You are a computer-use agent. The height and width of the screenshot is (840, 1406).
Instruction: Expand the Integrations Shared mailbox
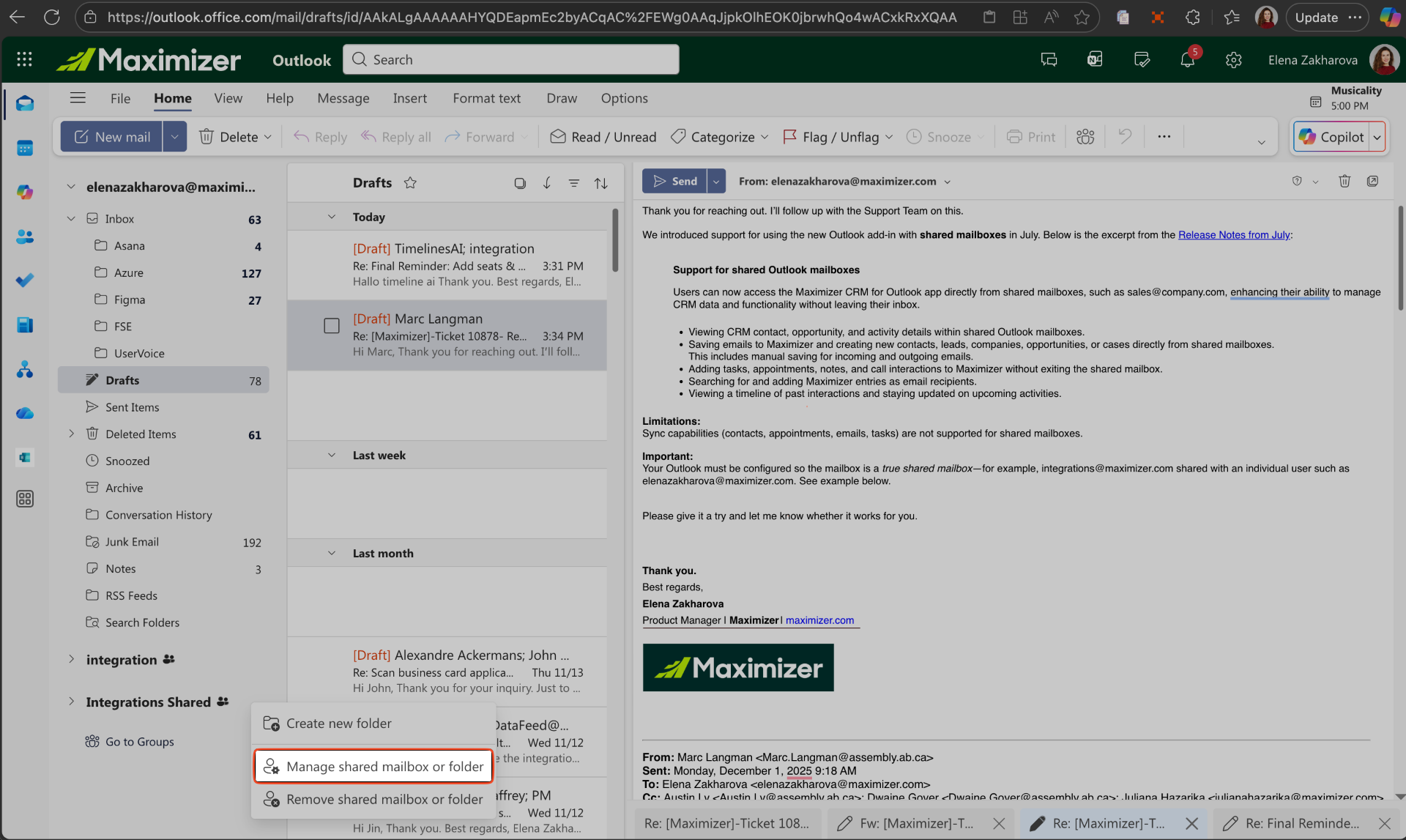click(x=71, y=702)
